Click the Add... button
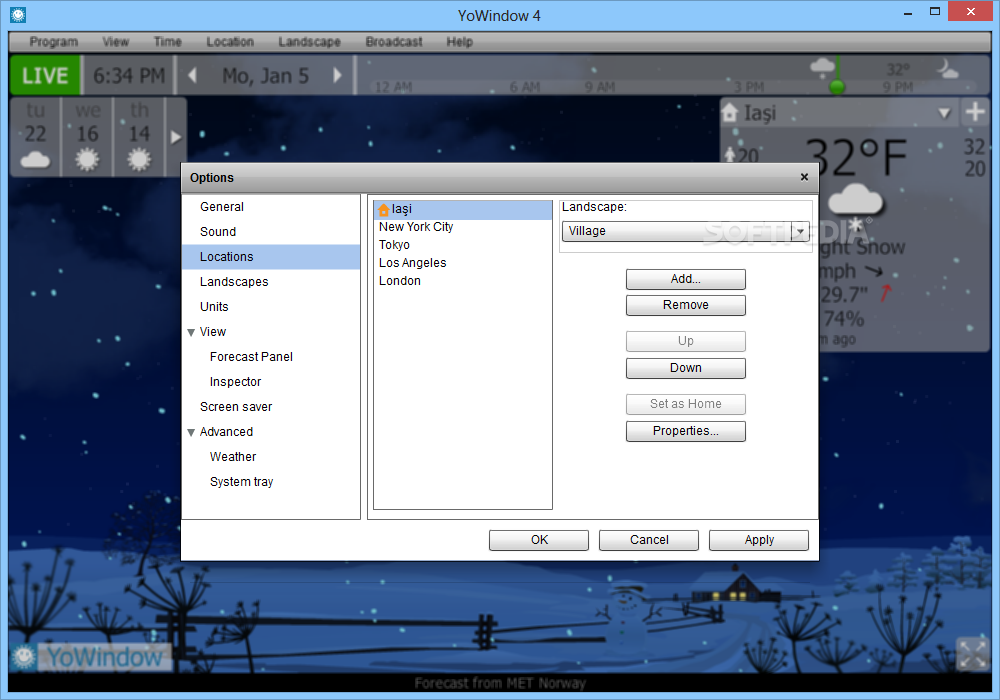 click(686, 279)
